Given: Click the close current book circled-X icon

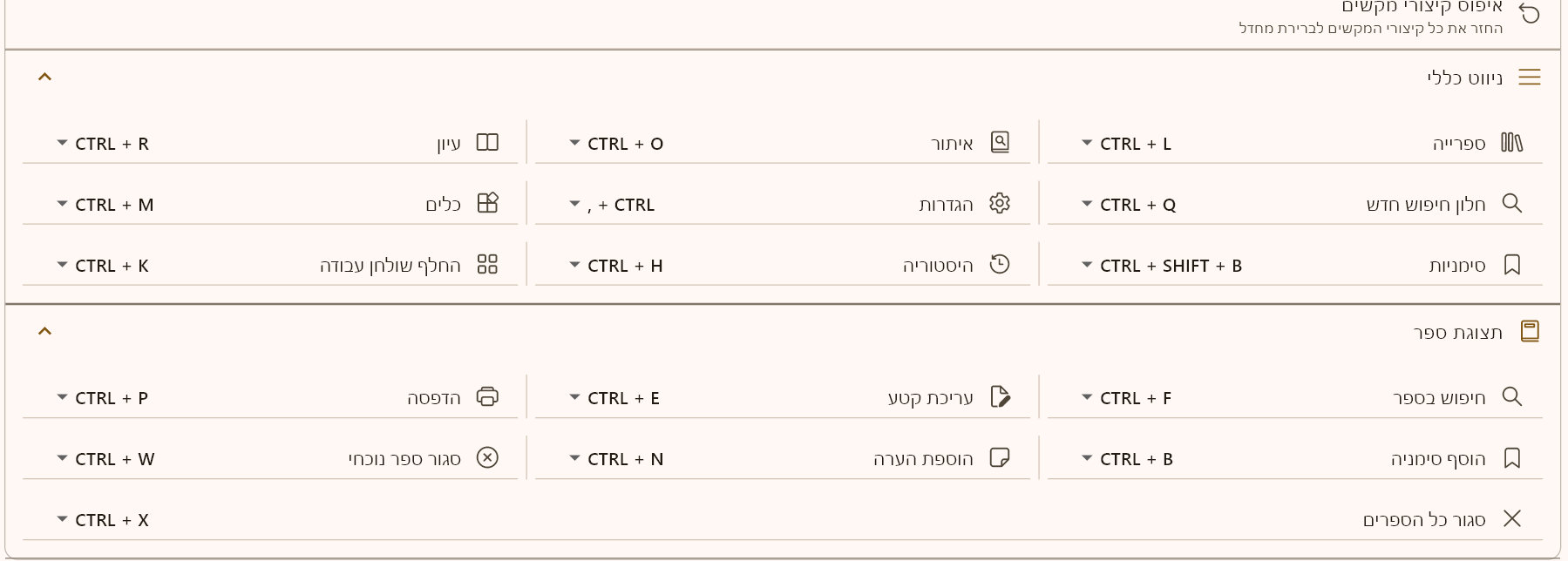Looking at the screenshot, I should click(x=487, y=458).
